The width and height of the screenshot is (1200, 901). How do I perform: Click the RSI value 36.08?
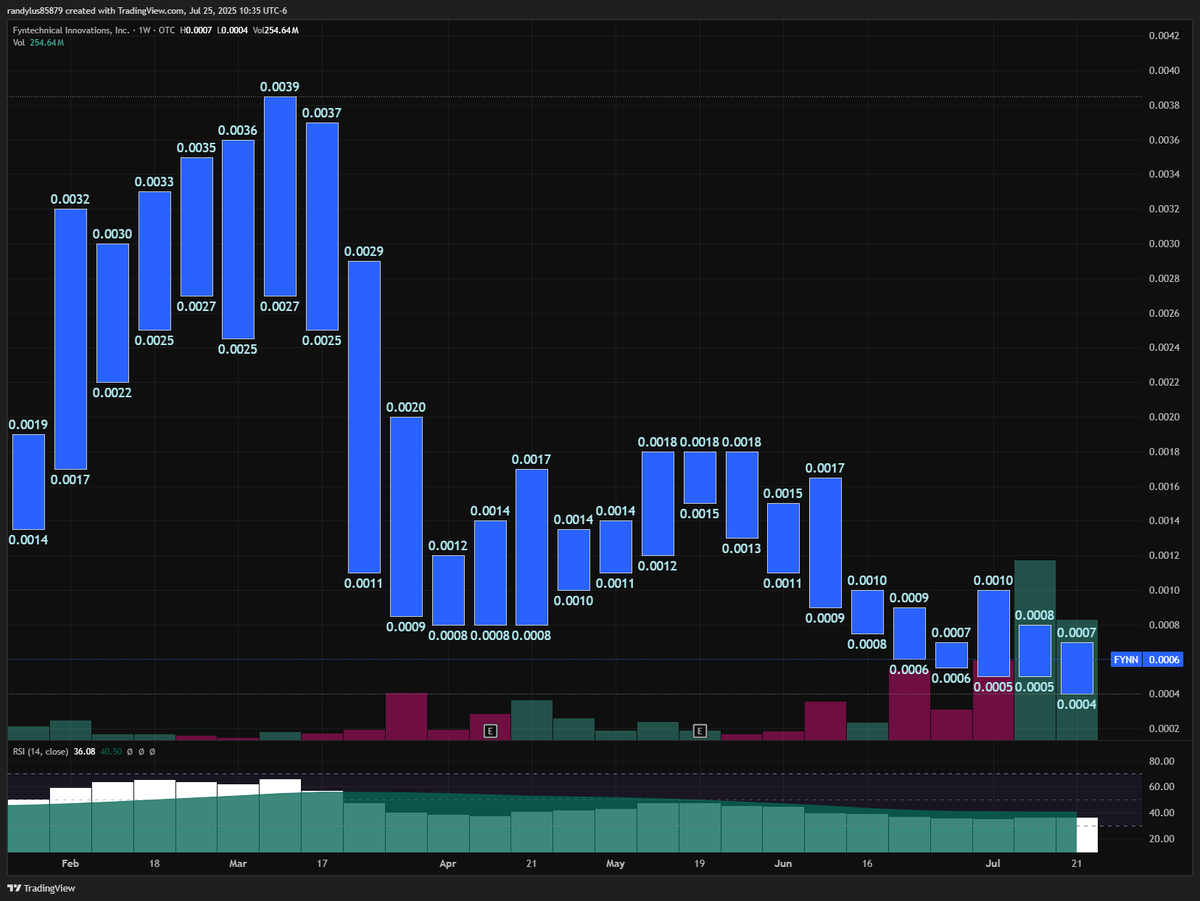(x=84, y=750)
